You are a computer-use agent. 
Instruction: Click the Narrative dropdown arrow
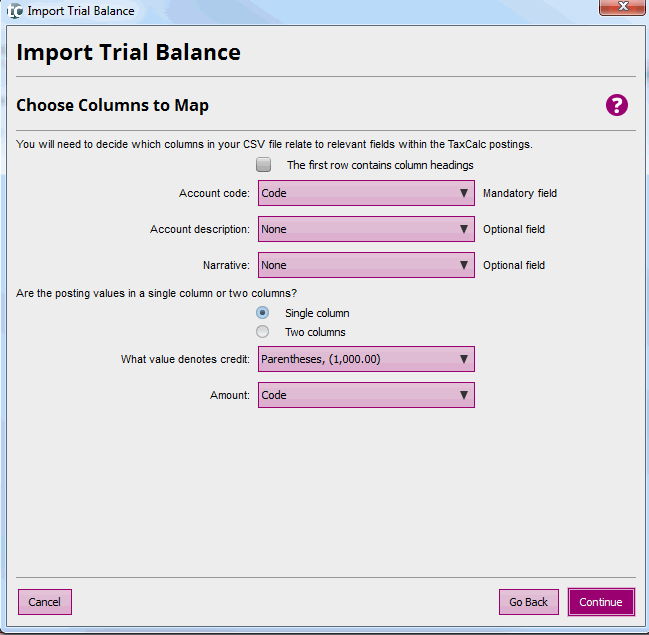464,266
